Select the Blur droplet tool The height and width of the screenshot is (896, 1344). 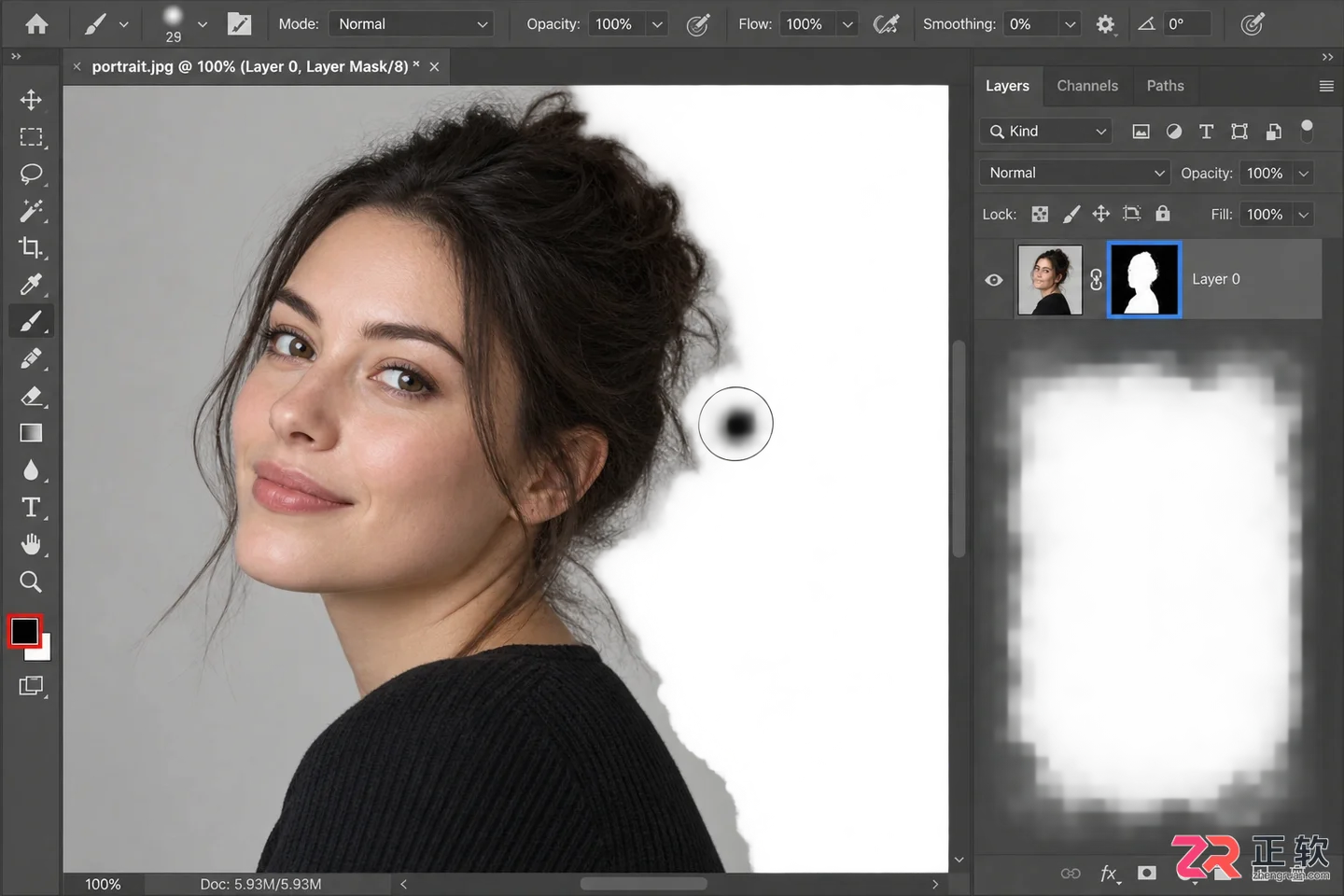coord(31,470)
